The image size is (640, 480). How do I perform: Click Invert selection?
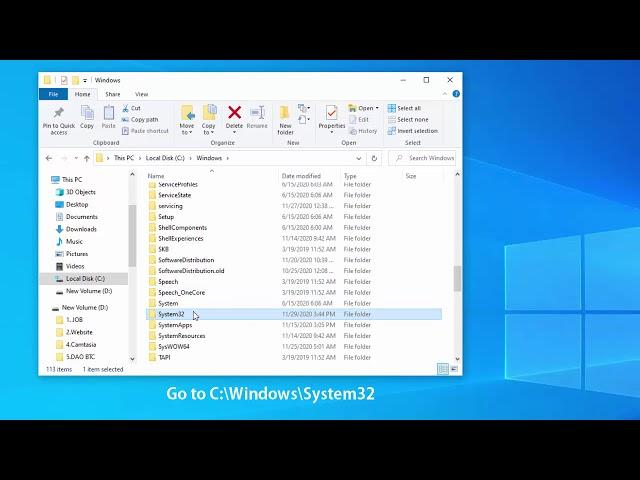[x=413, y=131]
